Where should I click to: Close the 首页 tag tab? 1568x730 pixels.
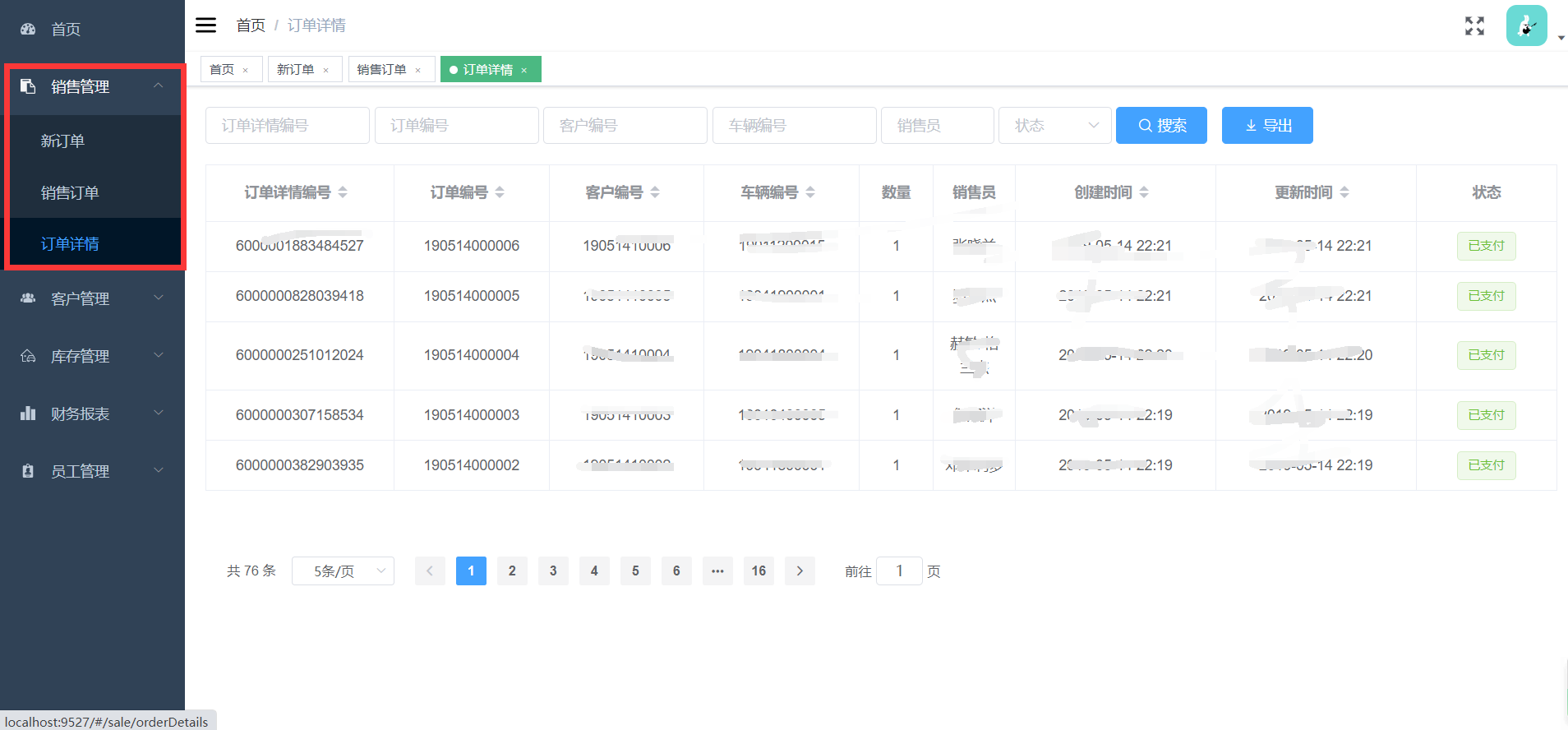tap(246, 70)
